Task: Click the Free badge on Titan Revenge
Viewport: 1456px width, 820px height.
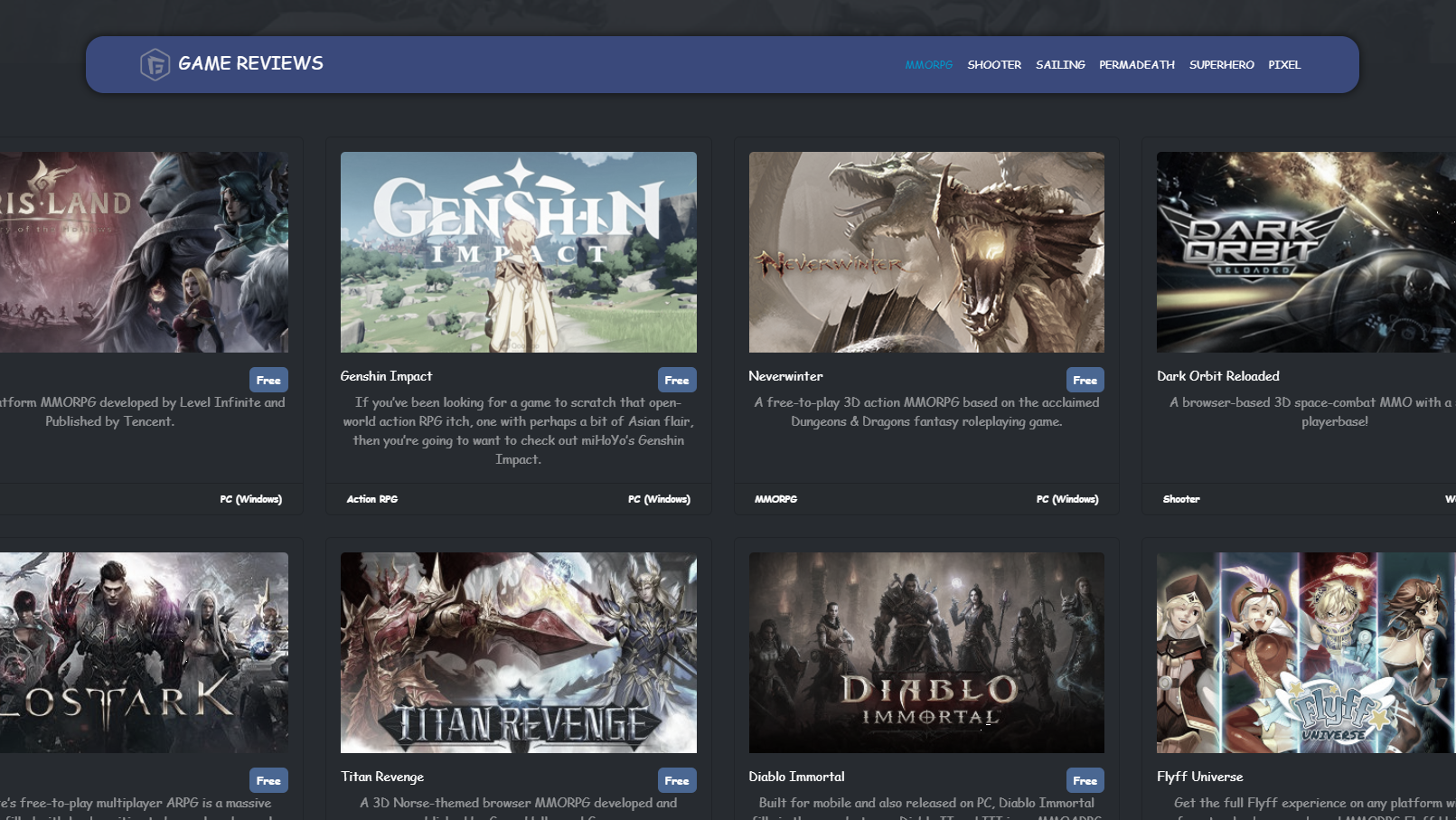Action: (x=678, y=780)
